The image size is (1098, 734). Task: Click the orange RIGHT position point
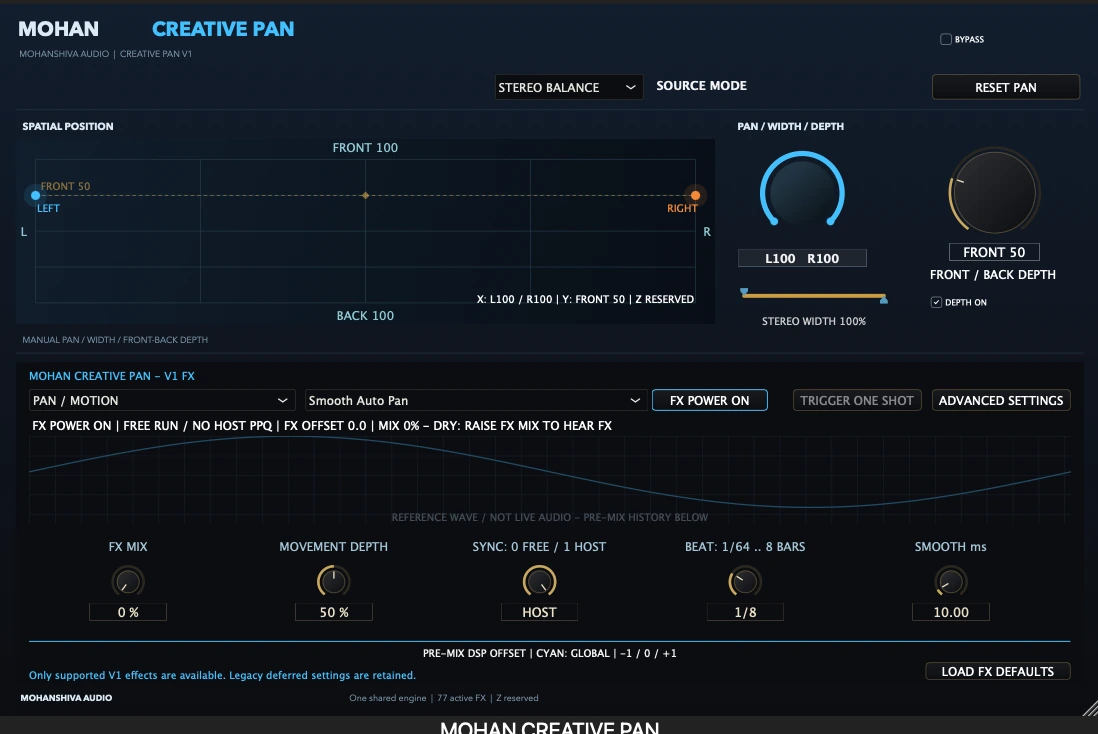click(695, 195)
